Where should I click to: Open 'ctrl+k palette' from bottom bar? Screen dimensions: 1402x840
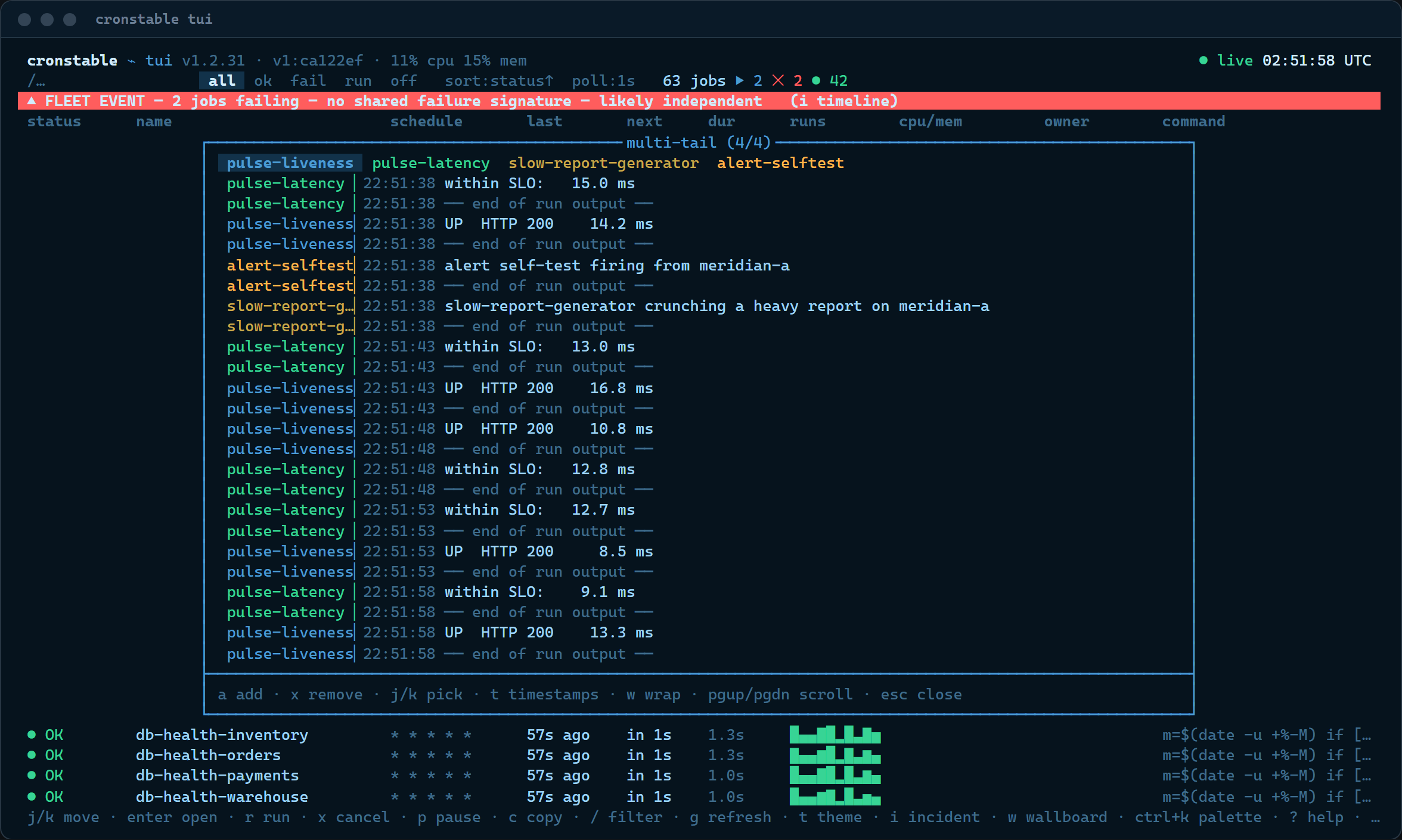click(1198, 817)
